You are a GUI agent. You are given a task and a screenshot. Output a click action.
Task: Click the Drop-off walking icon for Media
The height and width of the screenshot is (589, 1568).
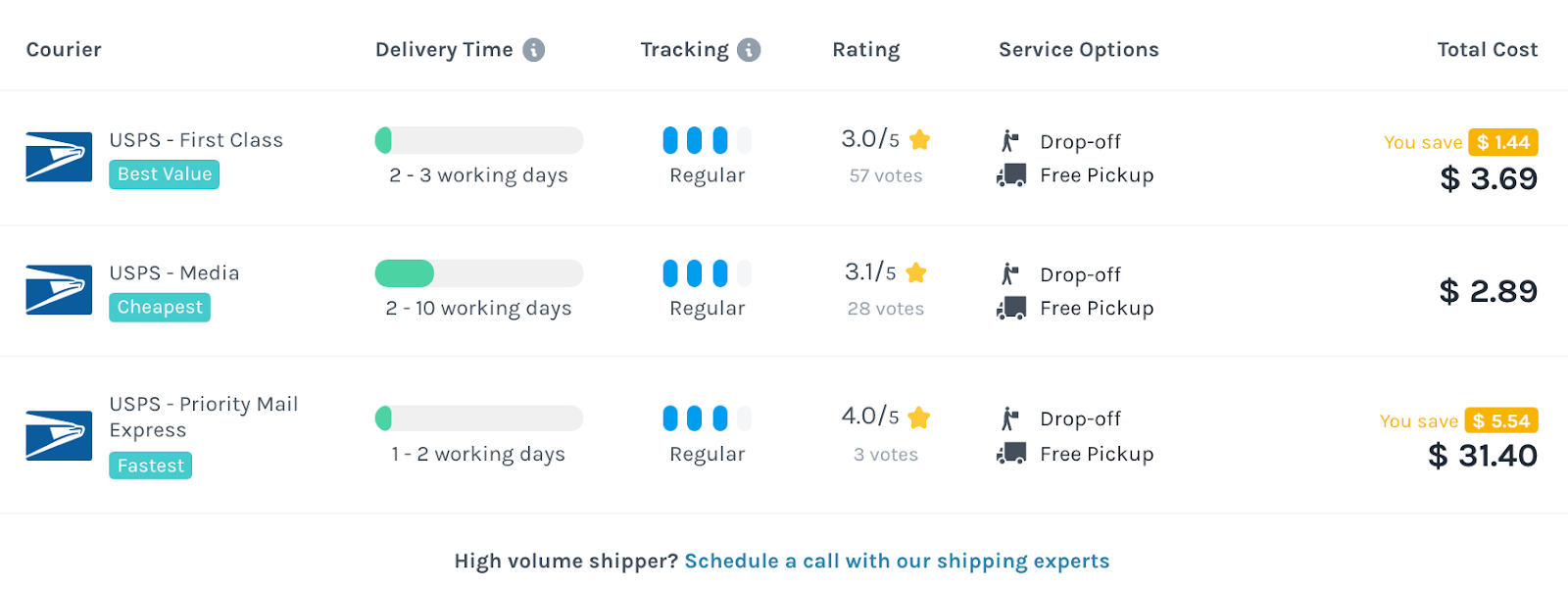(1009, 274)
